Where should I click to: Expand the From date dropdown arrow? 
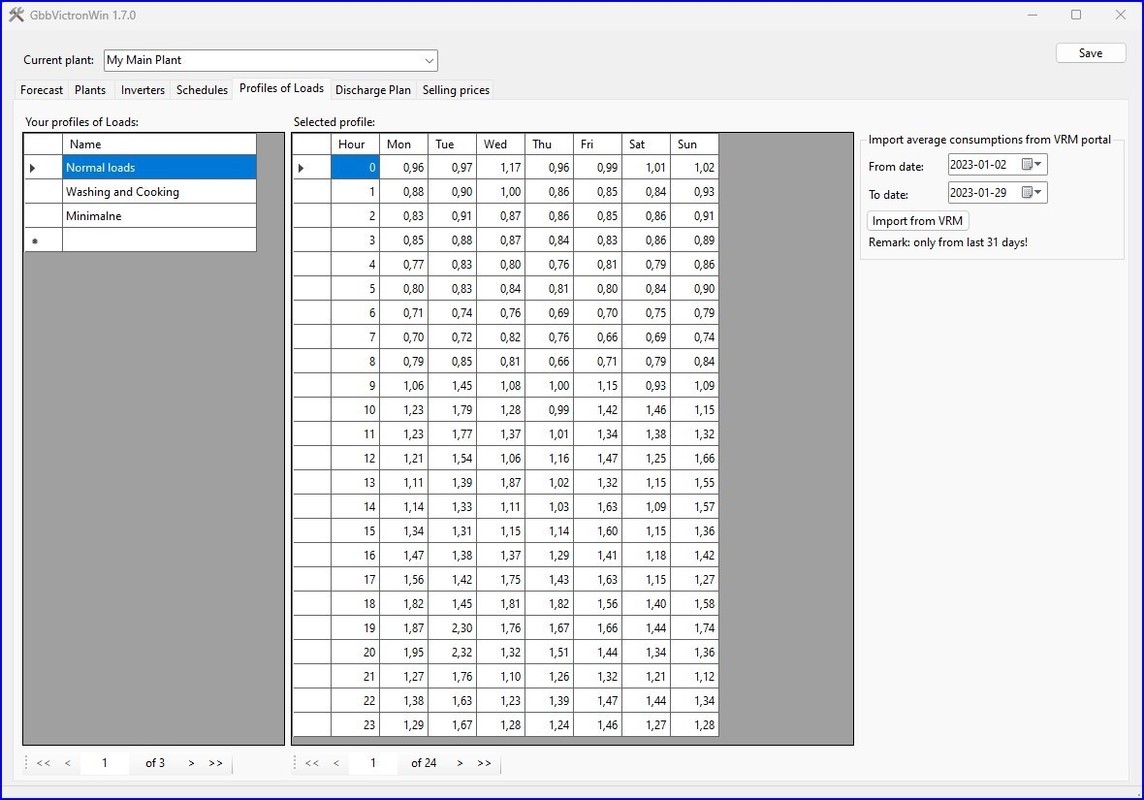pyautogui.click(x=1039, y=165)
